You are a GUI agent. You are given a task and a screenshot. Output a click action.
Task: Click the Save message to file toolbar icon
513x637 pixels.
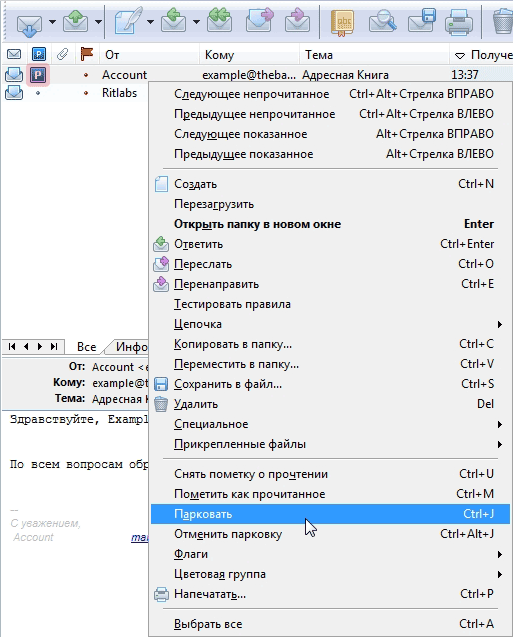coord(422,21)
